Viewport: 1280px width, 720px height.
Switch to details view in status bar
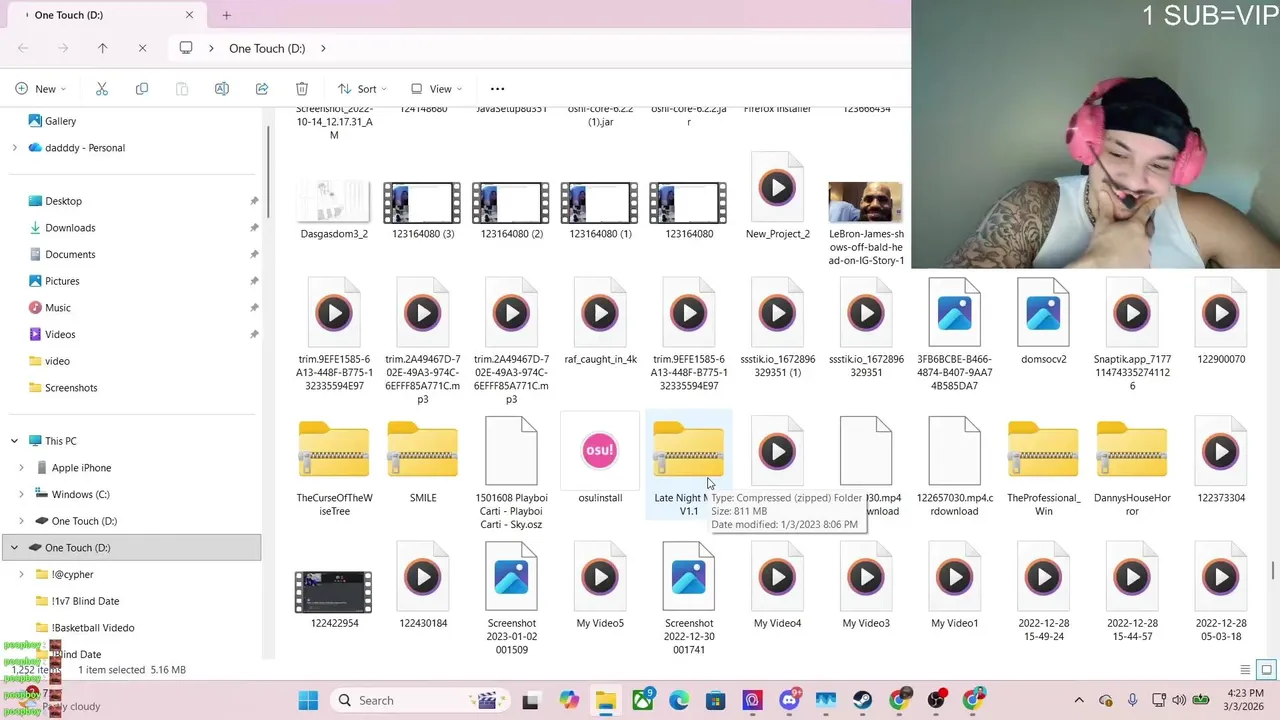pos(1245,670)
